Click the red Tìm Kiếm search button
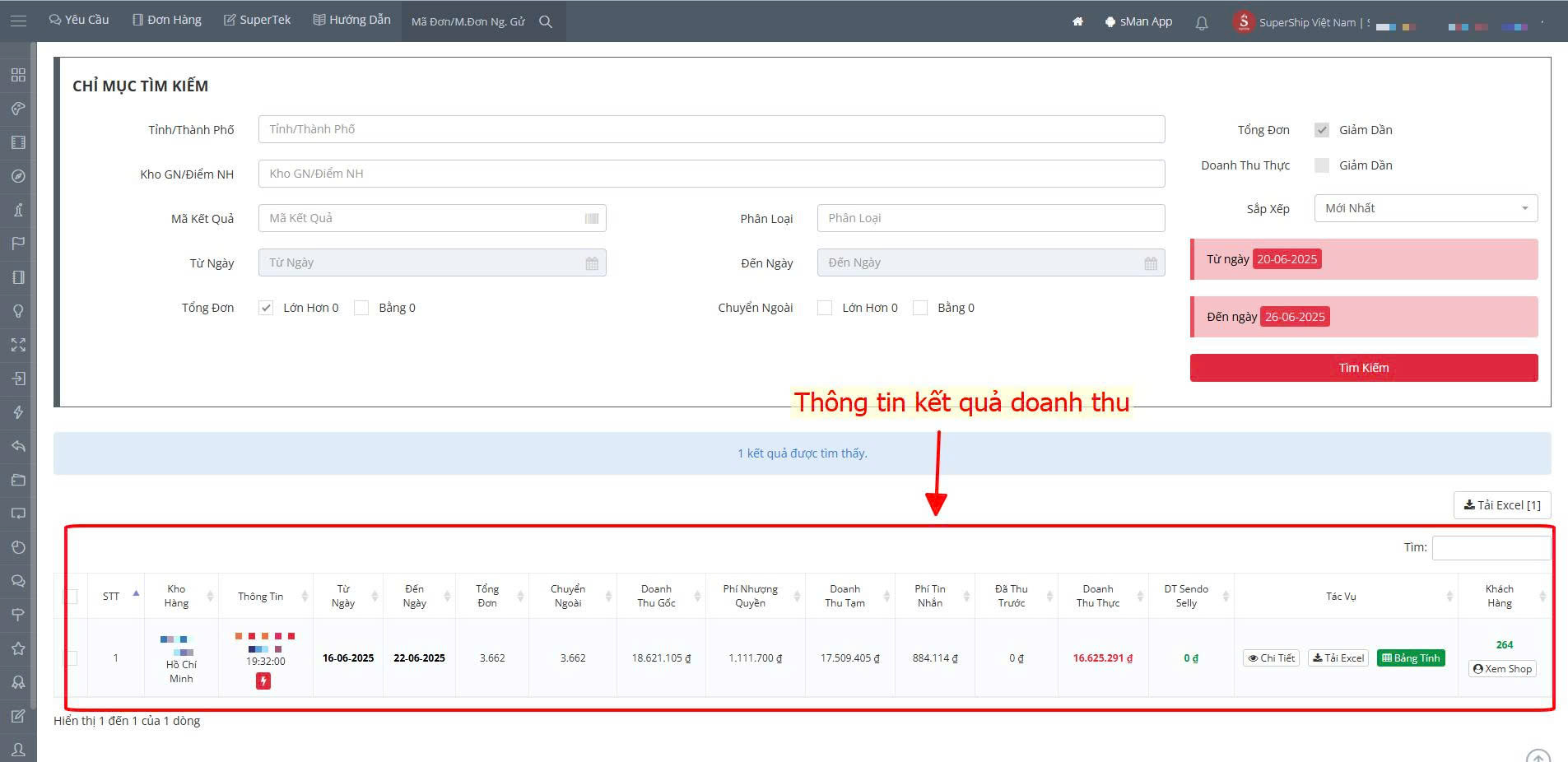Screen dimensions: 1568x762 click(1364, 368)
